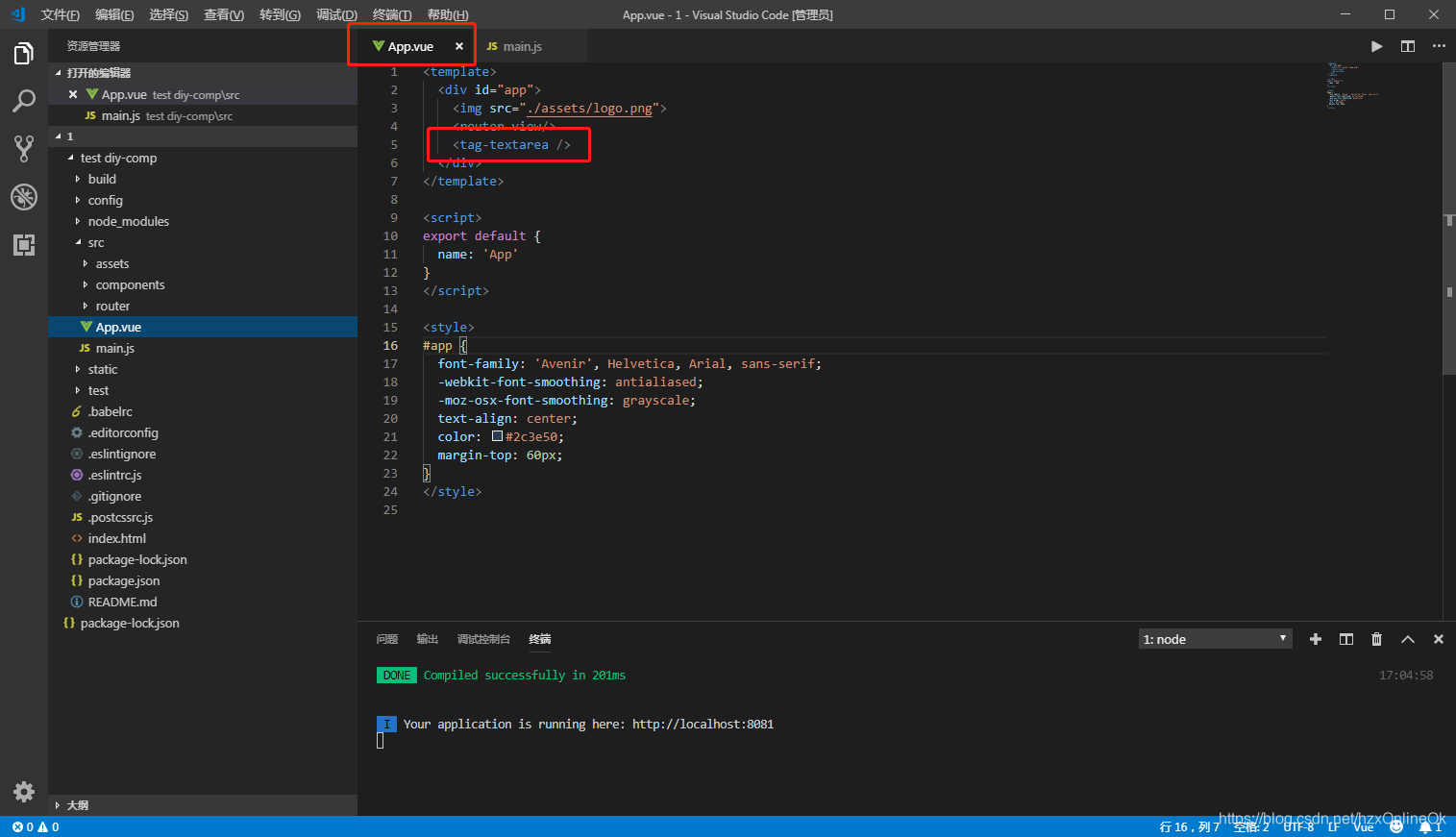Change encoding via UTF-8 status item
Screen dimensions: 1456x837
[x=1298, y=826]
